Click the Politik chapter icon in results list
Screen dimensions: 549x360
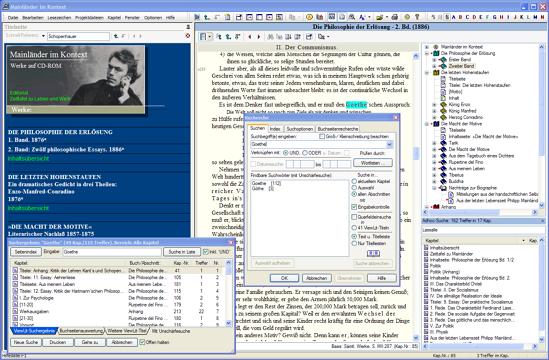(x=426, y=266)
